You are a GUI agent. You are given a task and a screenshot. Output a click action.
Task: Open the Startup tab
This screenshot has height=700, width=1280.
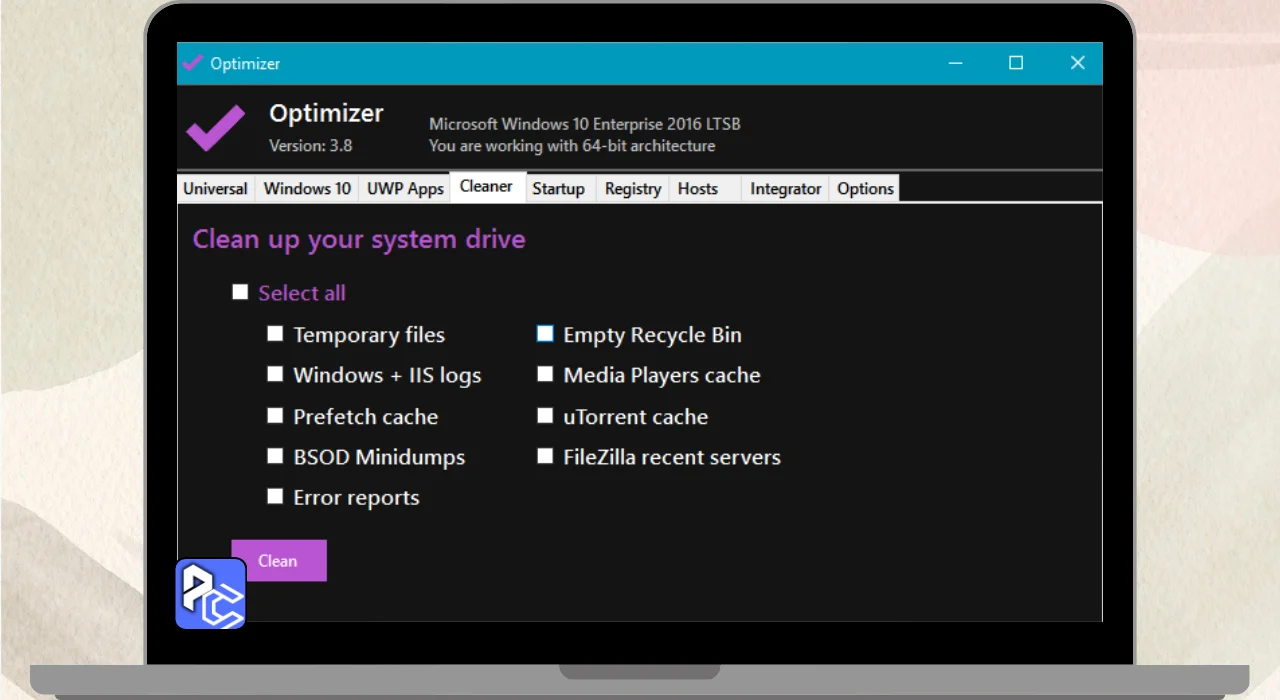[x=558, y=189]
